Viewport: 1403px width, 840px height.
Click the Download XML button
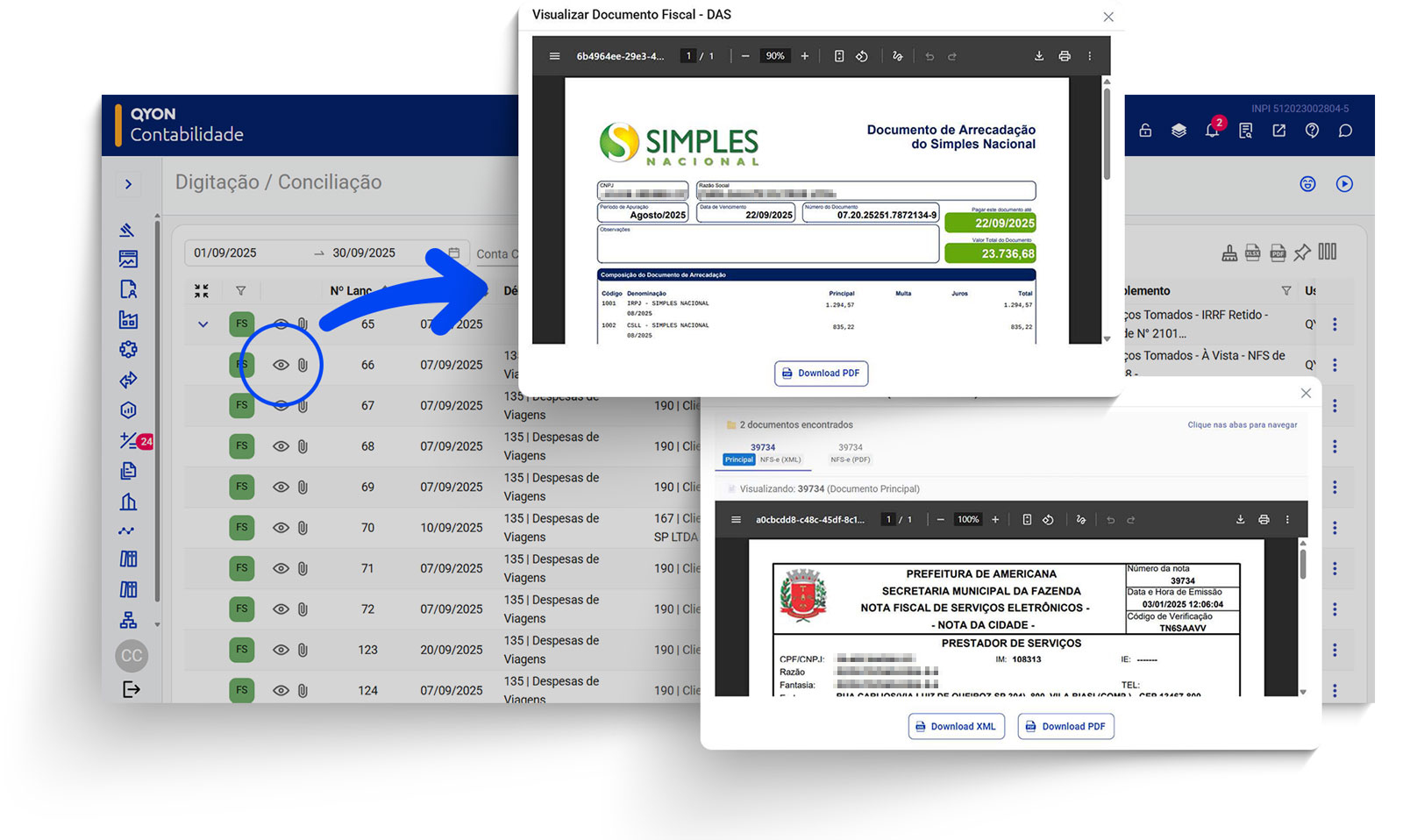[956, 726]
